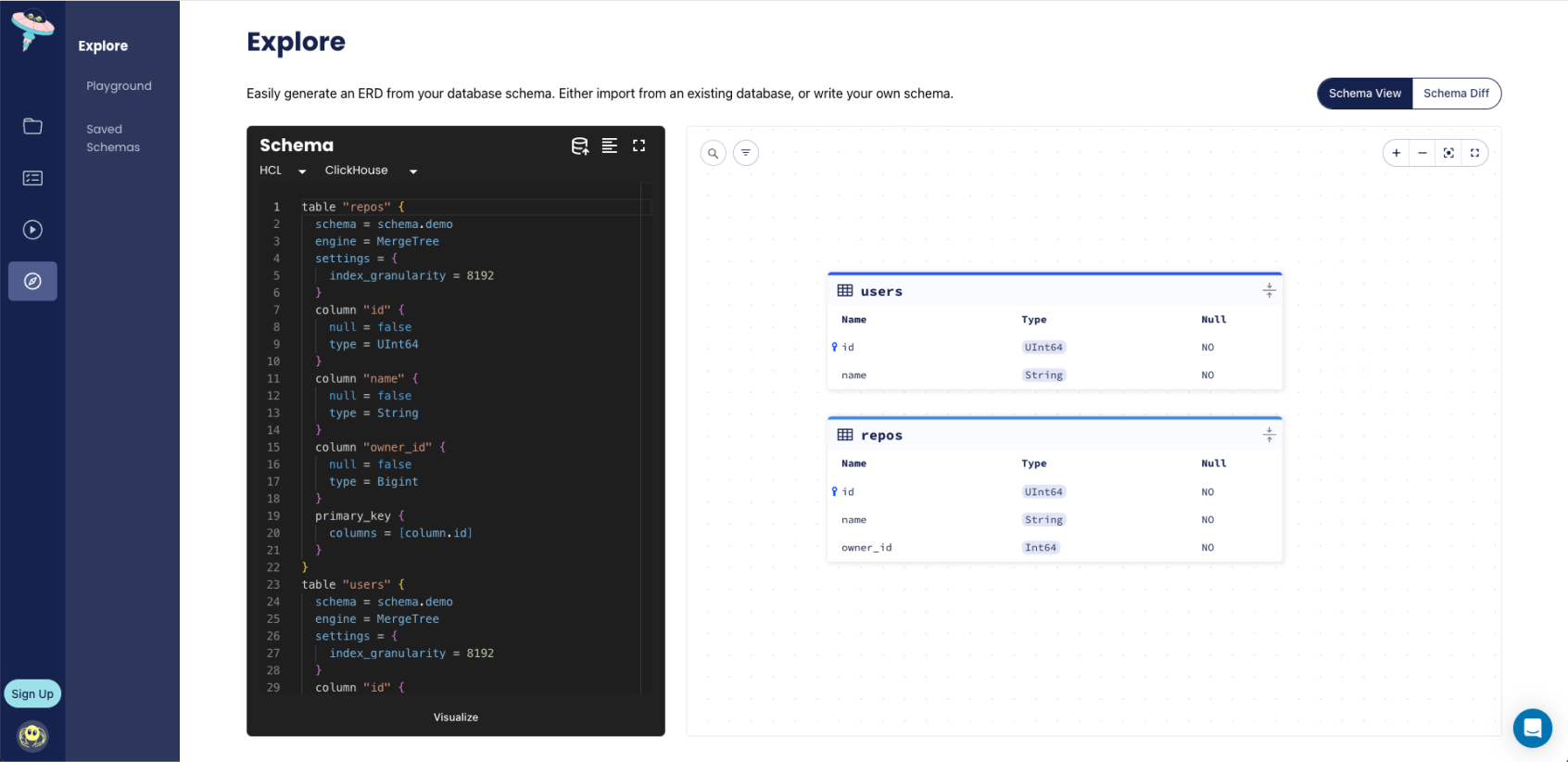Switch to Schema Diff

pyautogui.click(x=1456, y=94)
